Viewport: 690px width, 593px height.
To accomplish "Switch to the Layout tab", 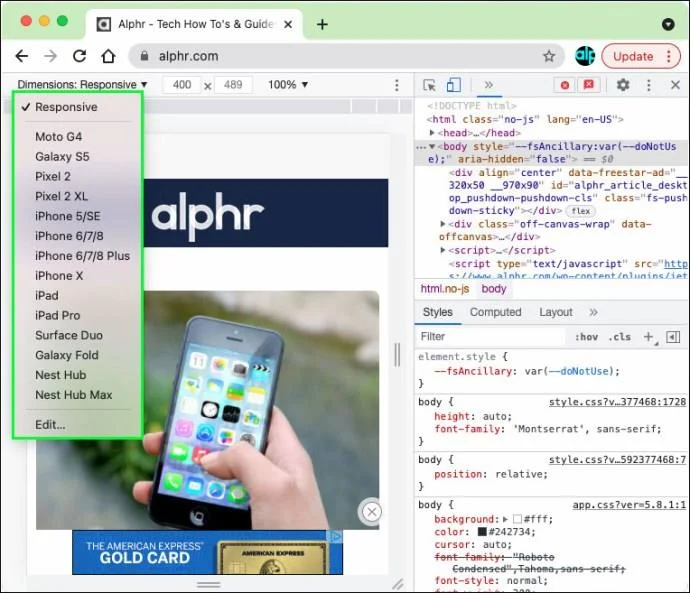I will 556,312.
